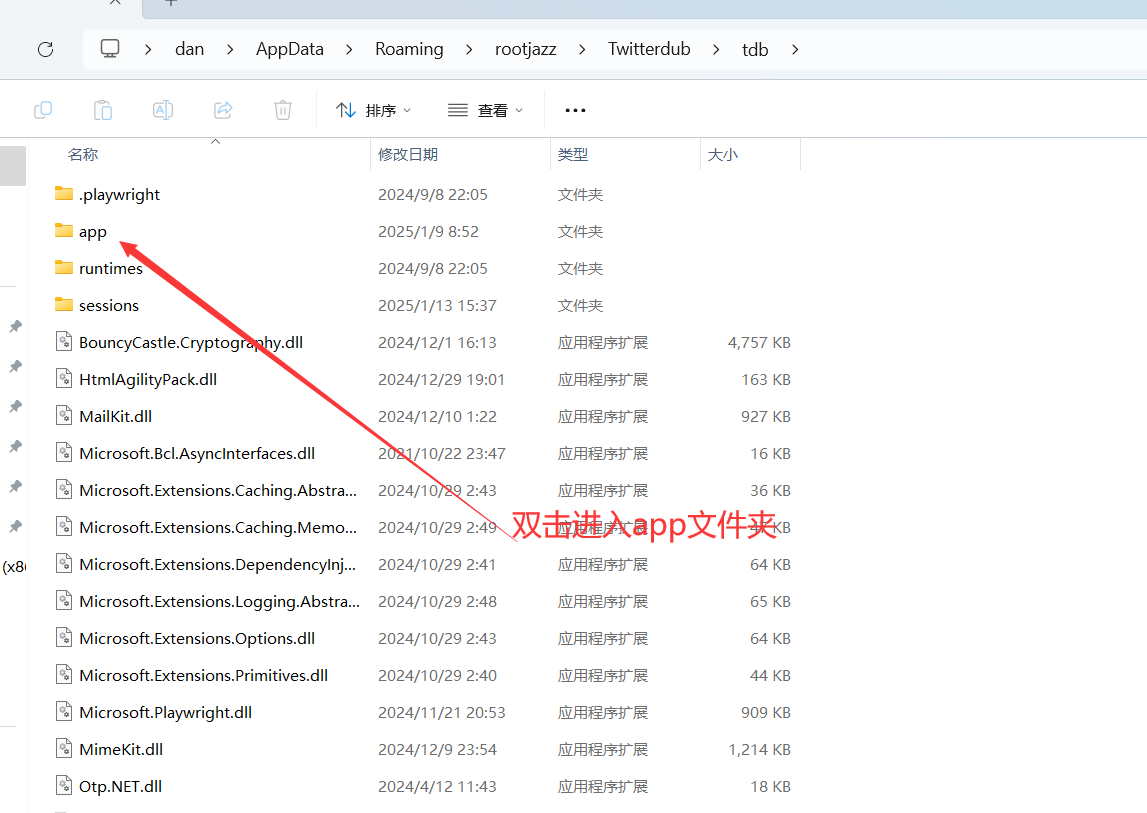Screen dimensions: 1147x813
Task: Sort by 修改日期 column header
Action: [408, 155]
